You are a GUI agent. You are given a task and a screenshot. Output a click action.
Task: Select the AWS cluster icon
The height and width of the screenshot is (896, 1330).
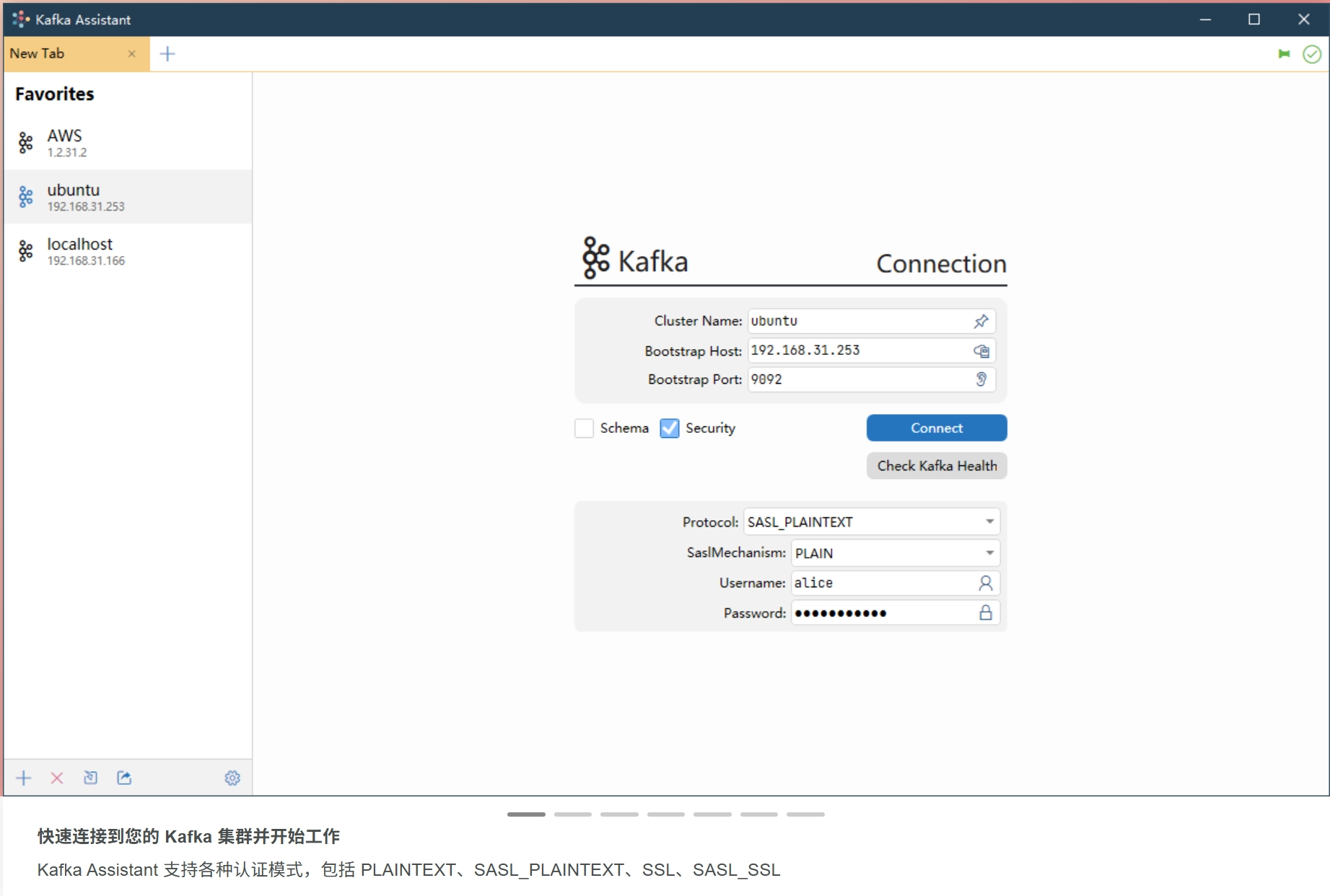(26, 143)
